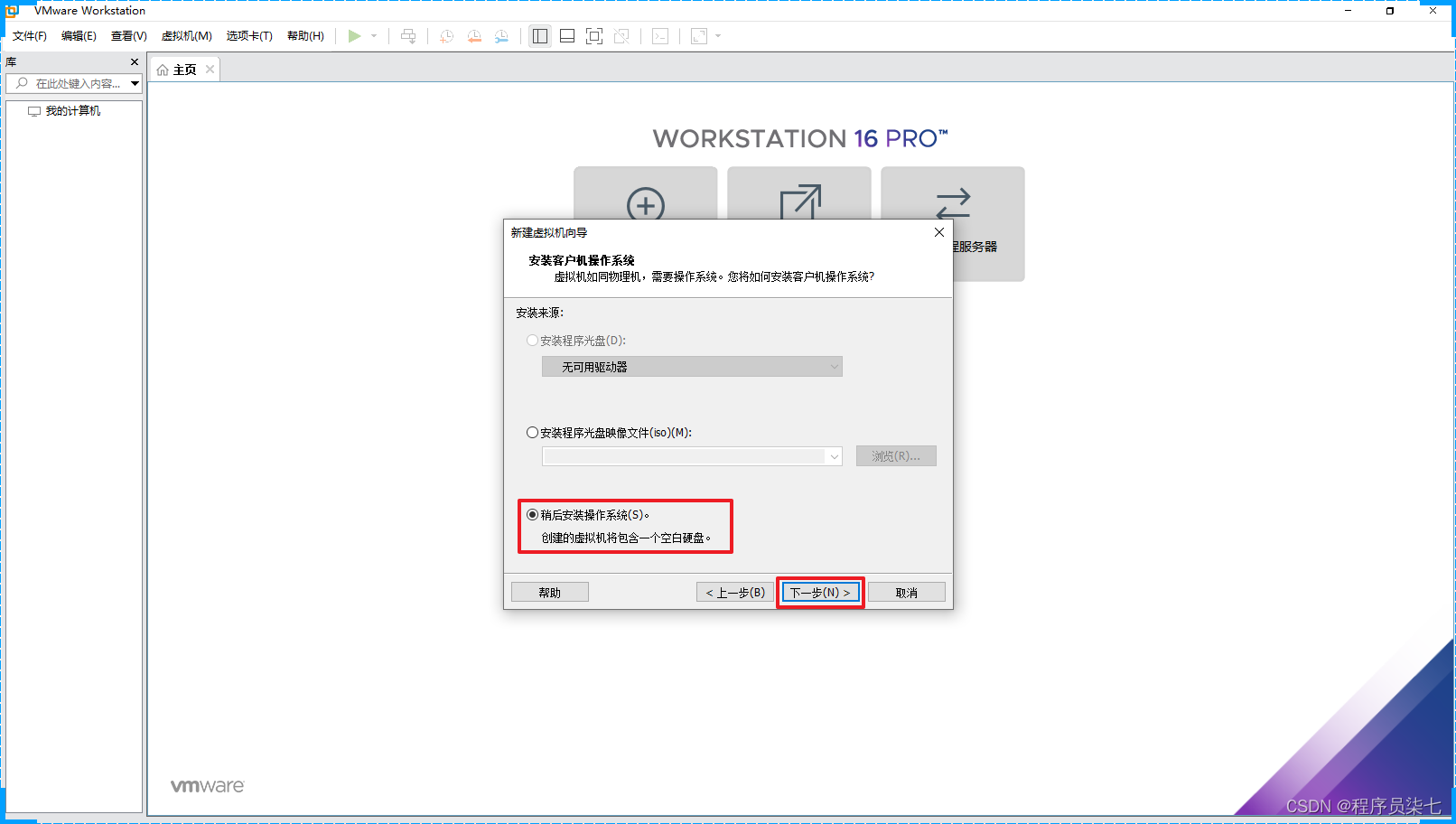Viewport: 1456px width, 824px height.
Task: Click the 浏览(R)... button
Action: tap(896, 456)
